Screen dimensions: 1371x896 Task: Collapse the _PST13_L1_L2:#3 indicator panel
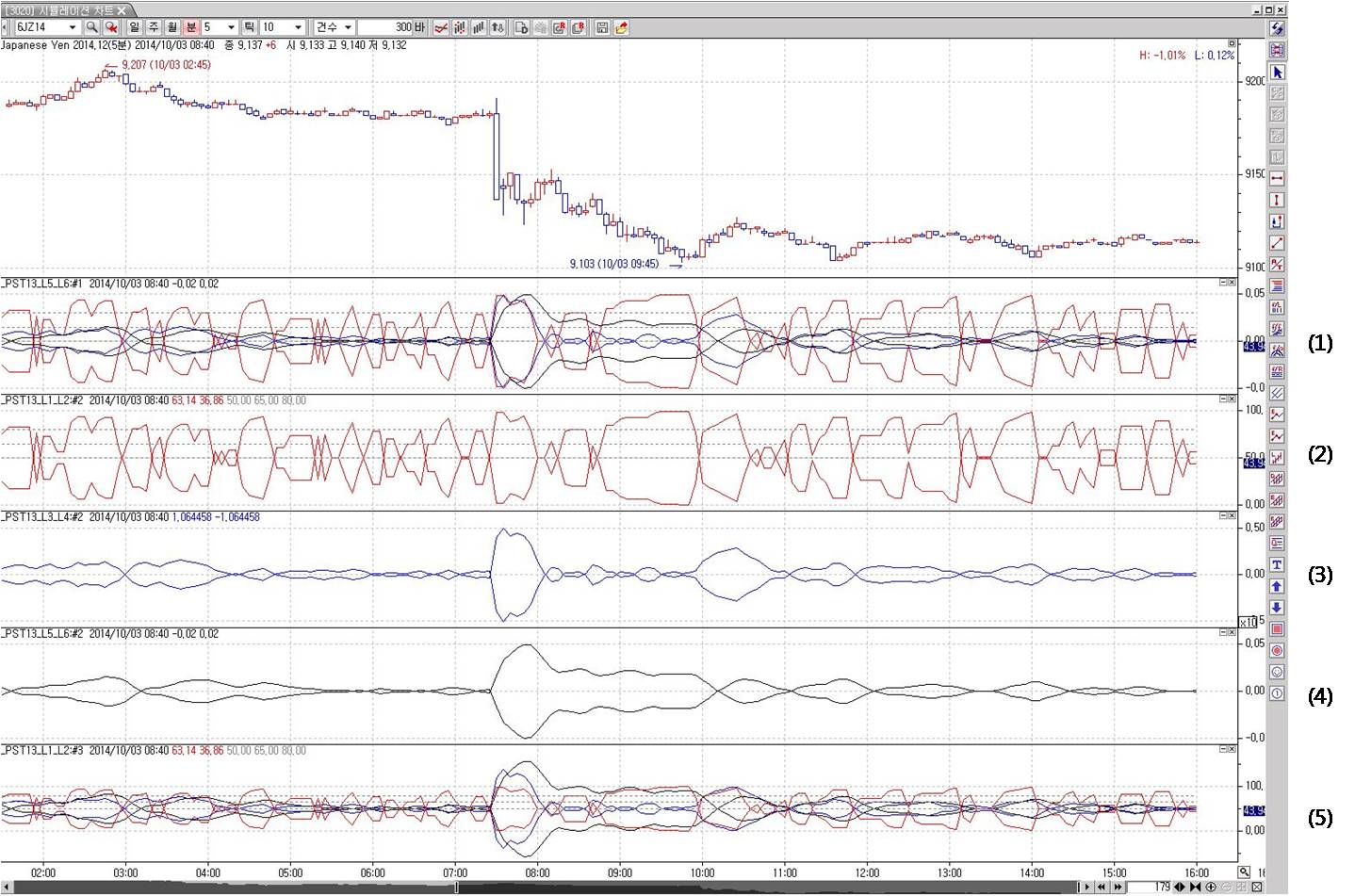[x=1223, y=750]
